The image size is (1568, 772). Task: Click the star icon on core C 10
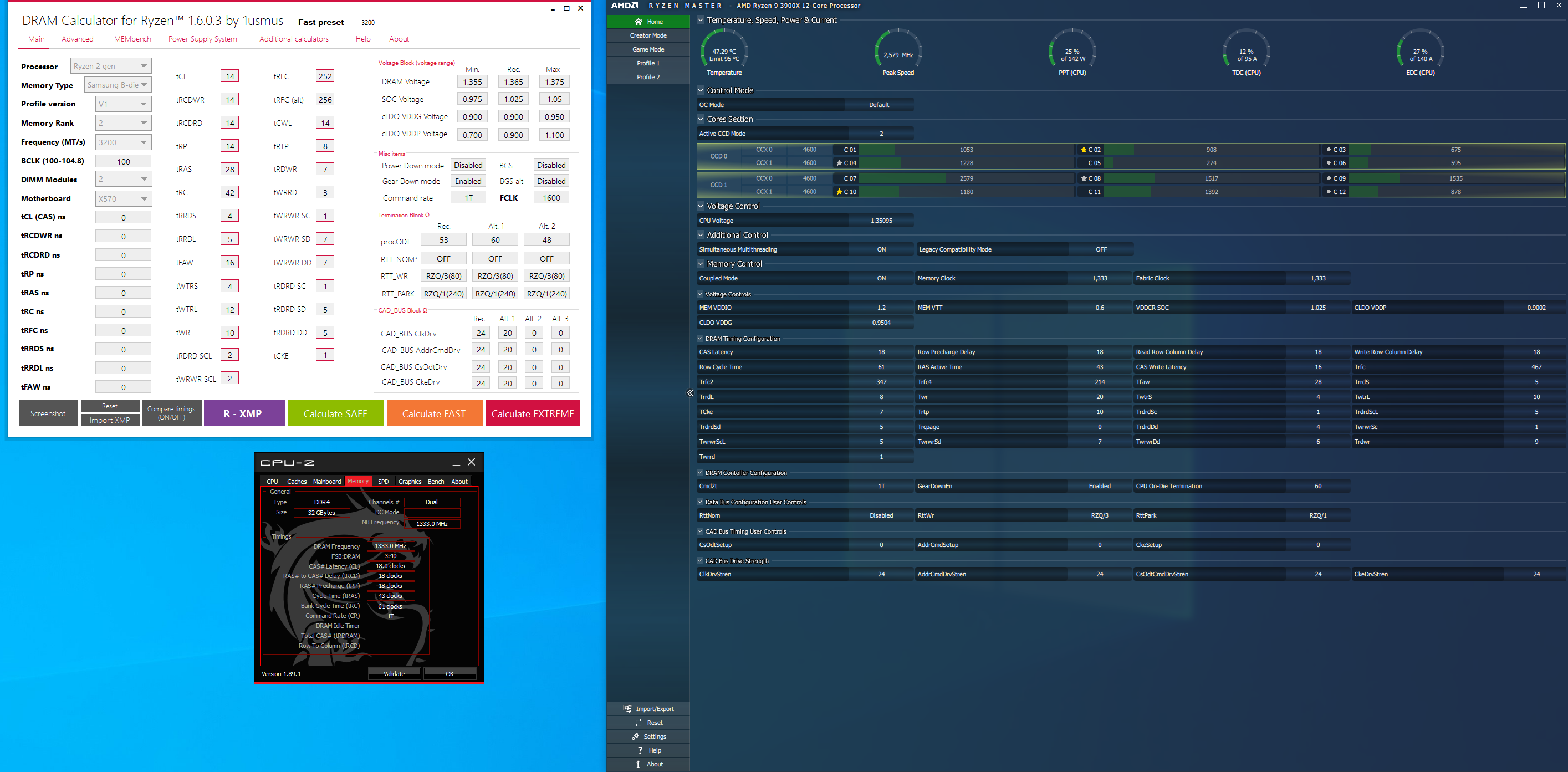pos(839,192)
